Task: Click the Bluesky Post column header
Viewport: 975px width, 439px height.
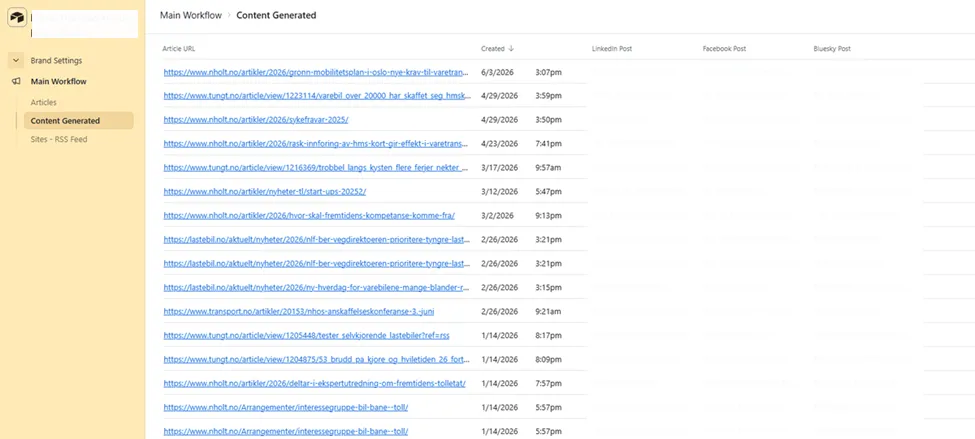Action: point(832,49)
